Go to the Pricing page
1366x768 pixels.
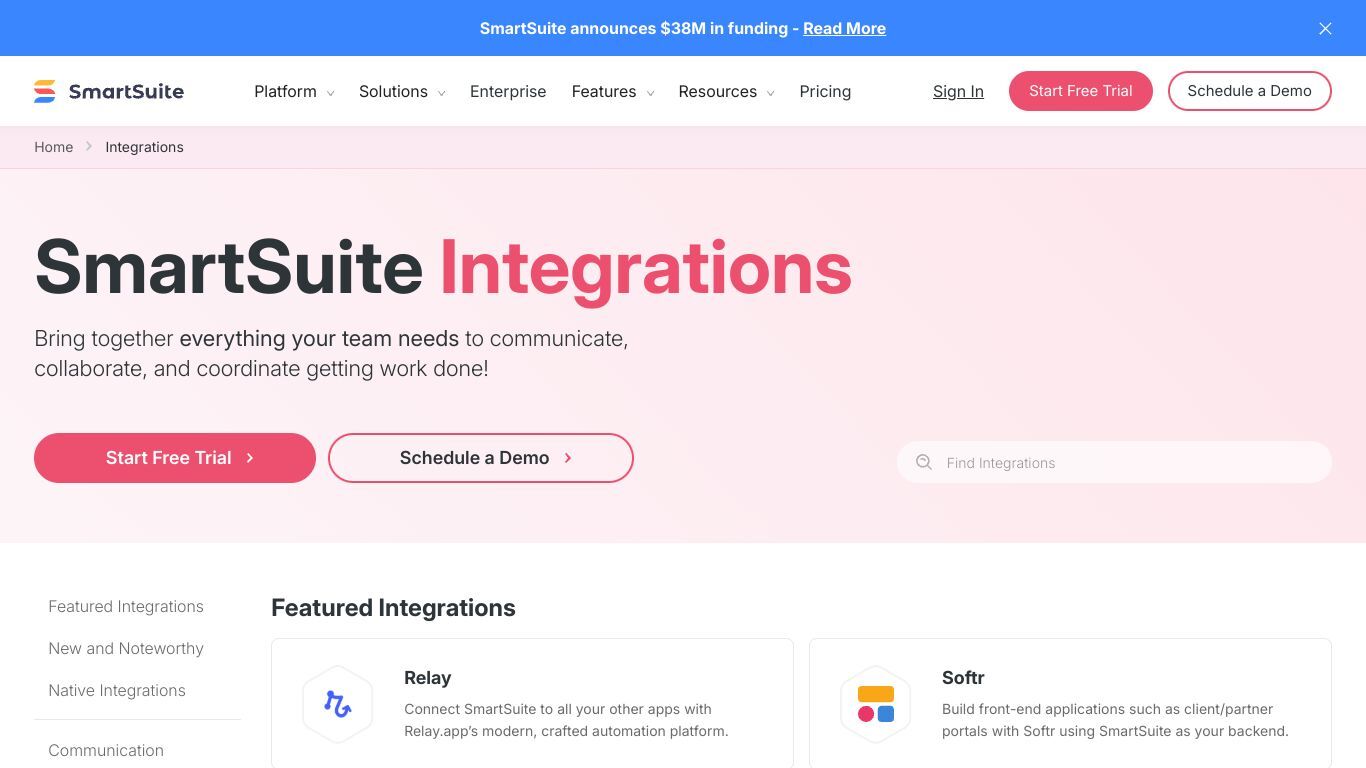[825, 91]
